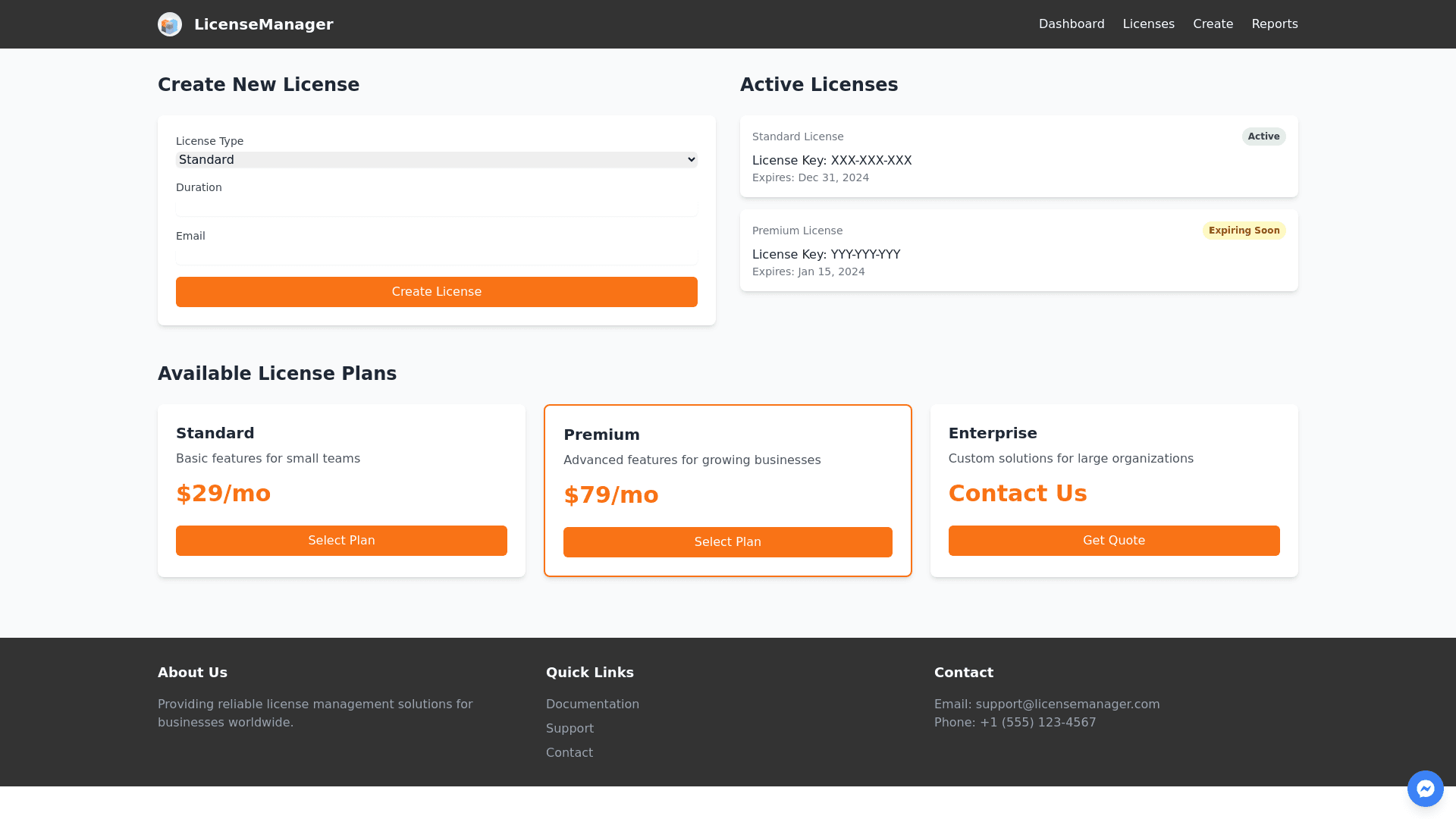The height and width of the screenshot is (819, 1456).
Task: Focus the Email input field
Action: tap(436, 255)
